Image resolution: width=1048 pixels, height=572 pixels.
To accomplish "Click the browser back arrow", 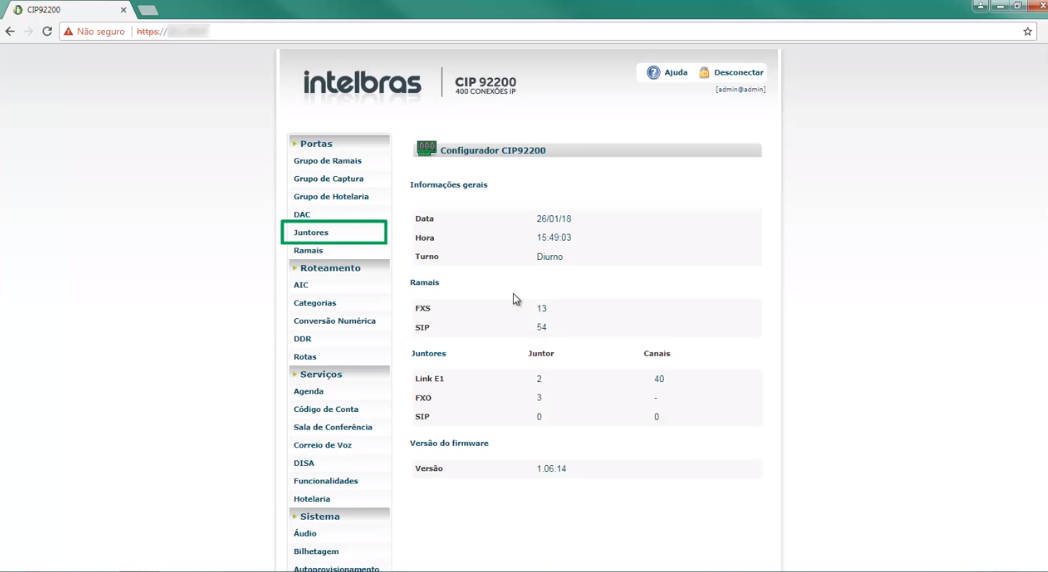I will tap(10, 32).
